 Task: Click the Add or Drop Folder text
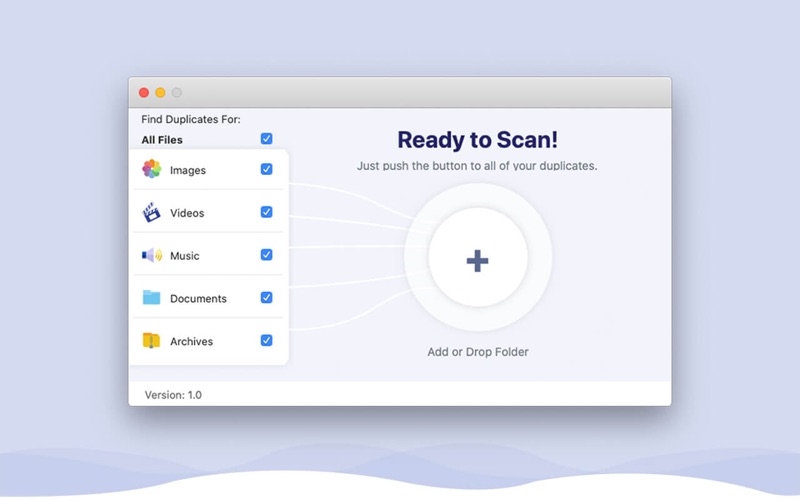click(x=478, y=352)
